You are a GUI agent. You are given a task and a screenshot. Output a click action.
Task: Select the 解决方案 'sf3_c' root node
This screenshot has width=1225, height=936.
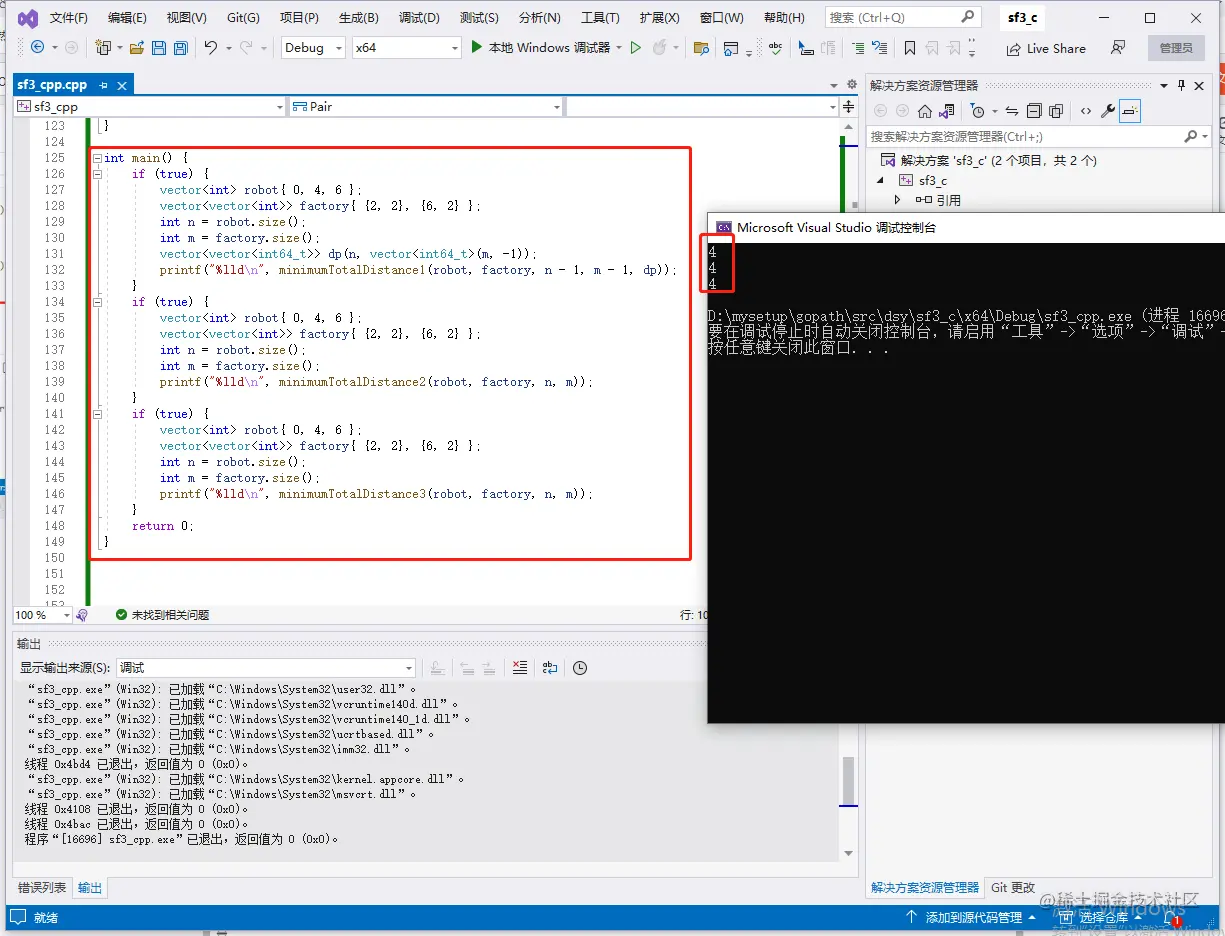coord(997,160)
